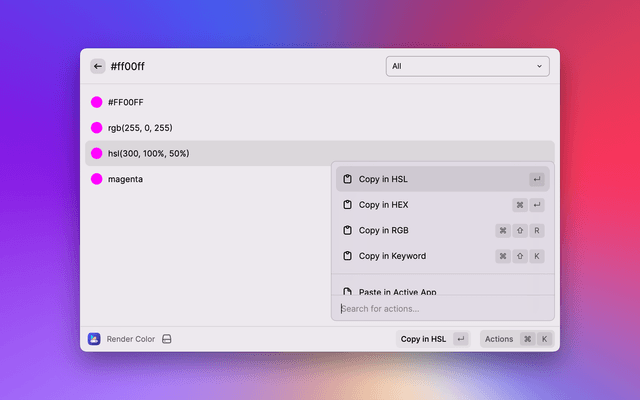Click the #ff00ff search text field
Image resolution: width=640 pixels, height=400 pixels.
[x=240, y=66]
